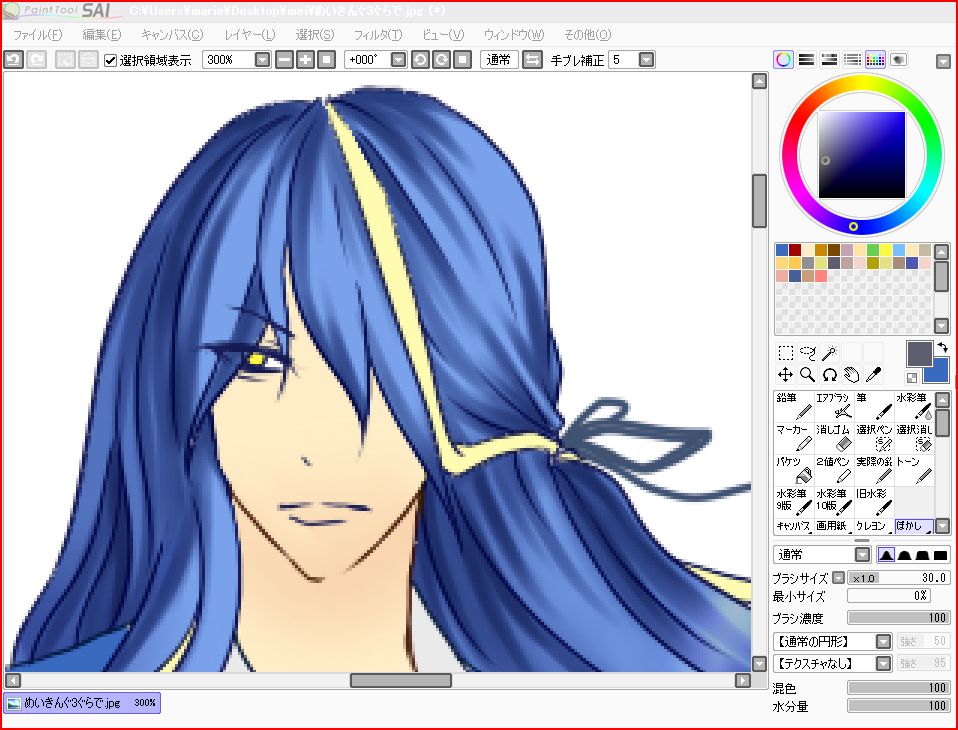Rotate canvas clockwise button

(442, 60)
